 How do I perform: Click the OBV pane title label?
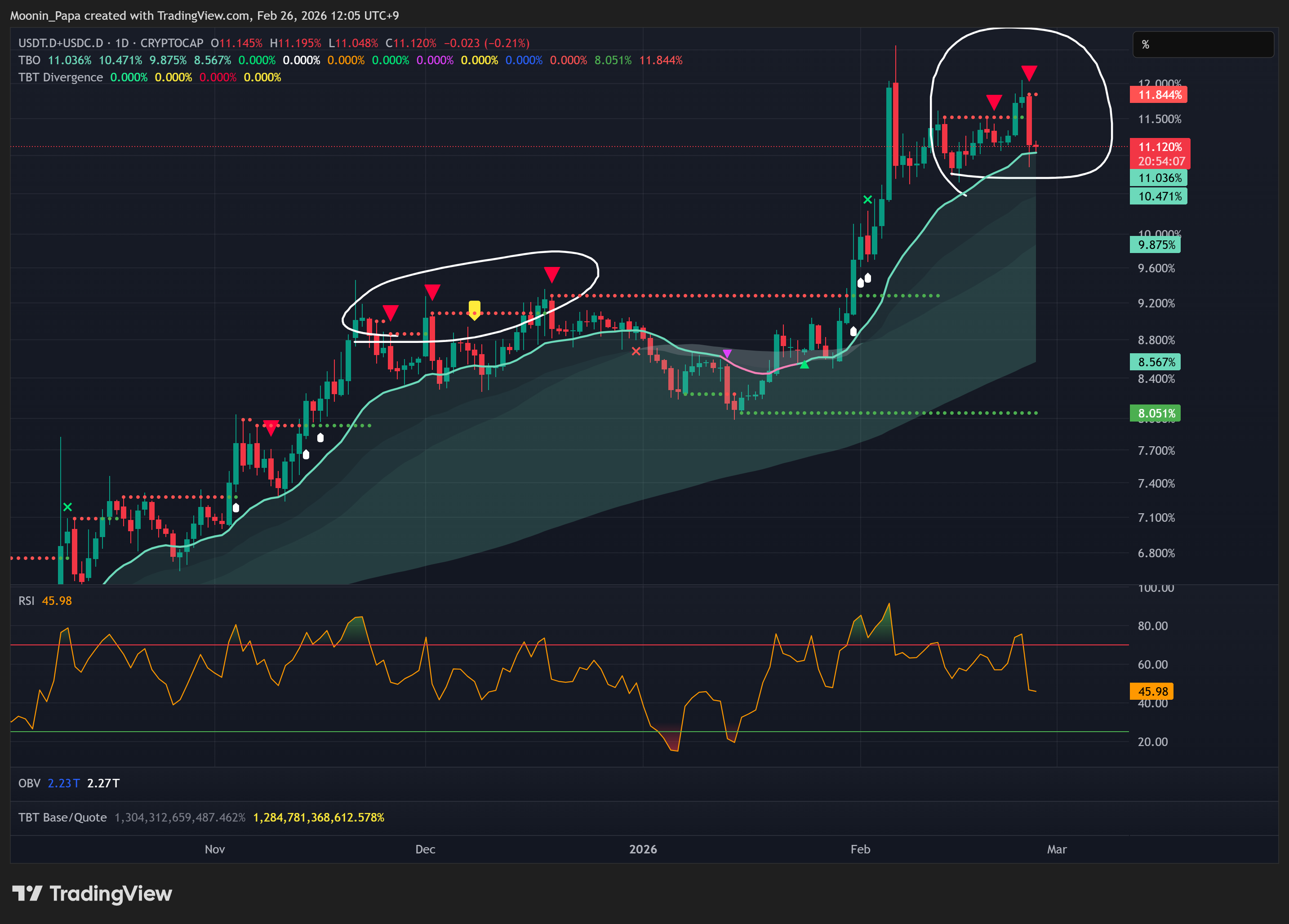[x=29, y=783]
